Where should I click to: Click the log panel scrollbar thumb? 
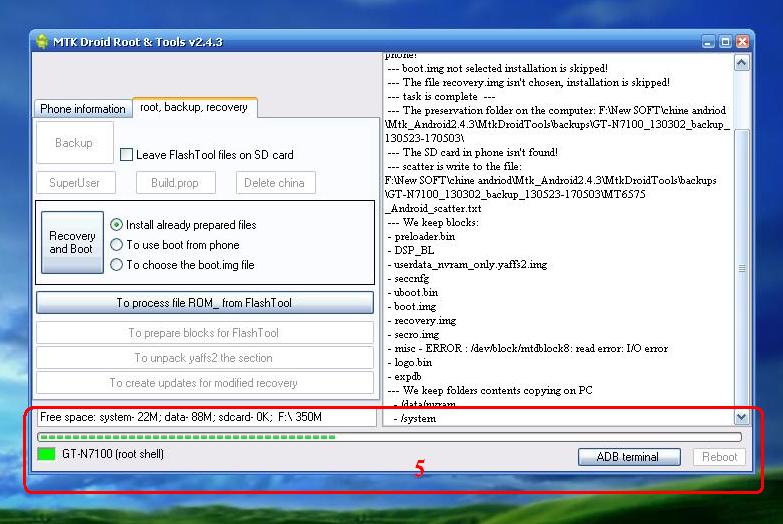click(742, 268)
